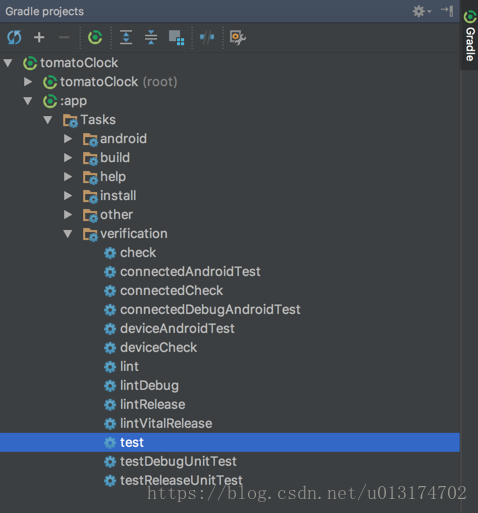Click the android folder icon
The height and width of the screenshot is (513, 478).
[90, 139]
